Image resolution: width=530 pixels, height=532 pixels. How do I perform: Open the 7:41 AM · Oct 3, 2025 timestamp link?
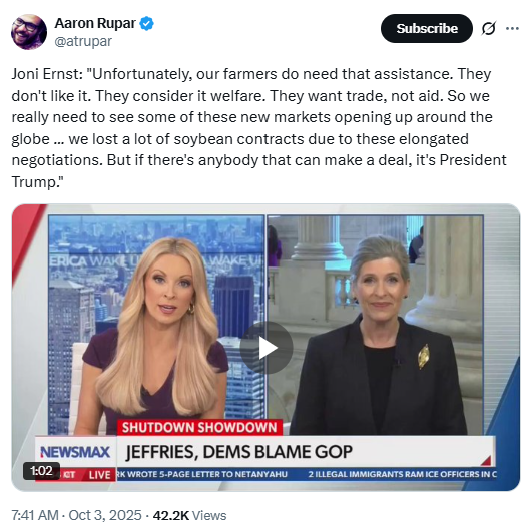tap(76, 515)
